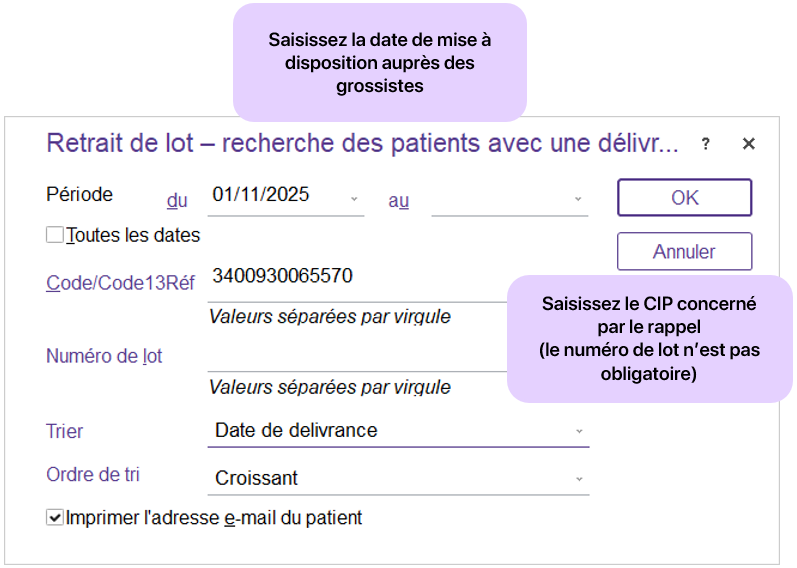The width and height of the screenshot is (797, 568).
Task: Enable the Toutes les dates checkbox
Action: [x=55, y=236]
